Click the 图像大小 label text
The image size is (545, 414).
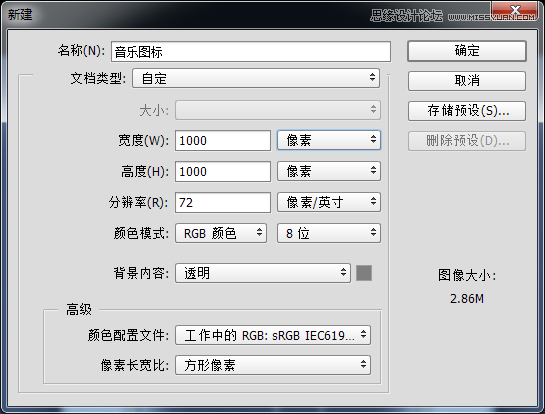click(x=467, y=275)
